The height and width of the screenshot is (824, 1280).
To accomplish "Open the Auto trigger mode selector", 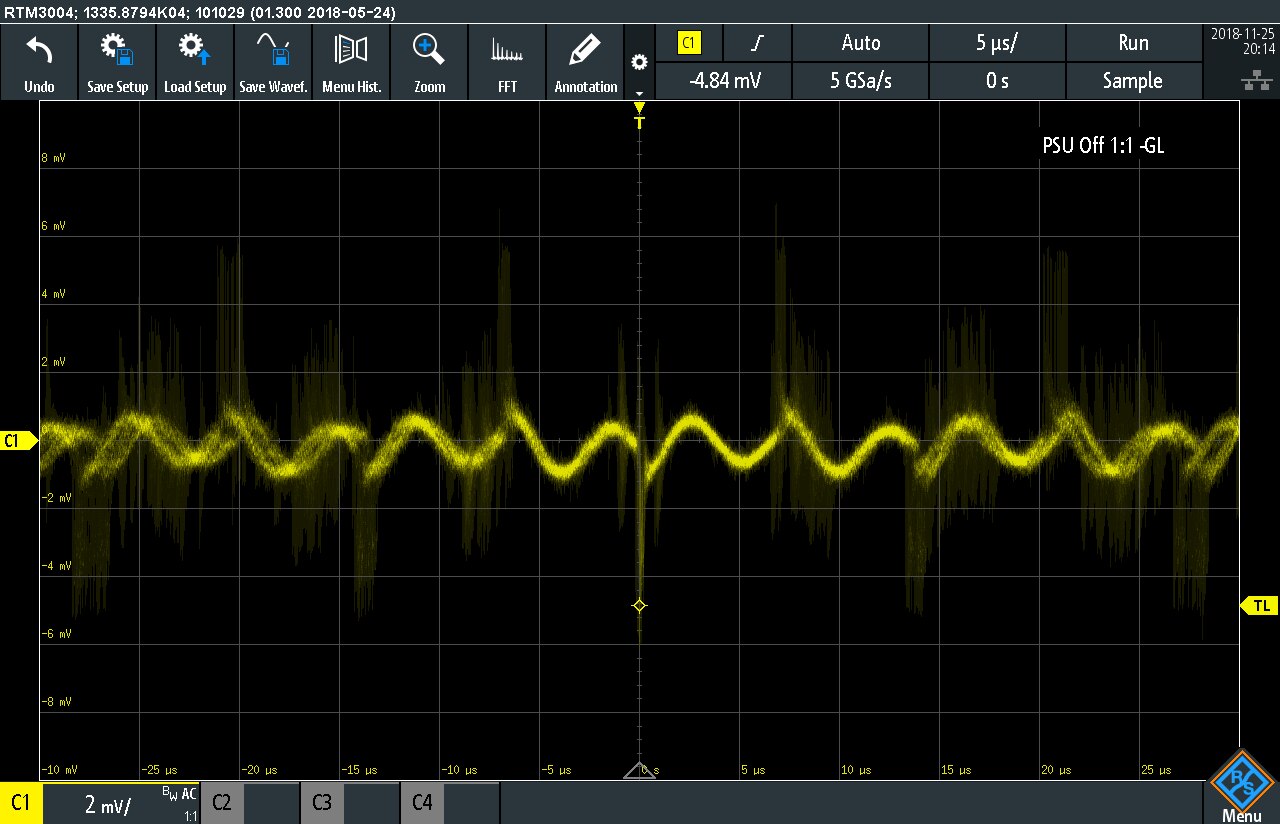I will 860,43.
